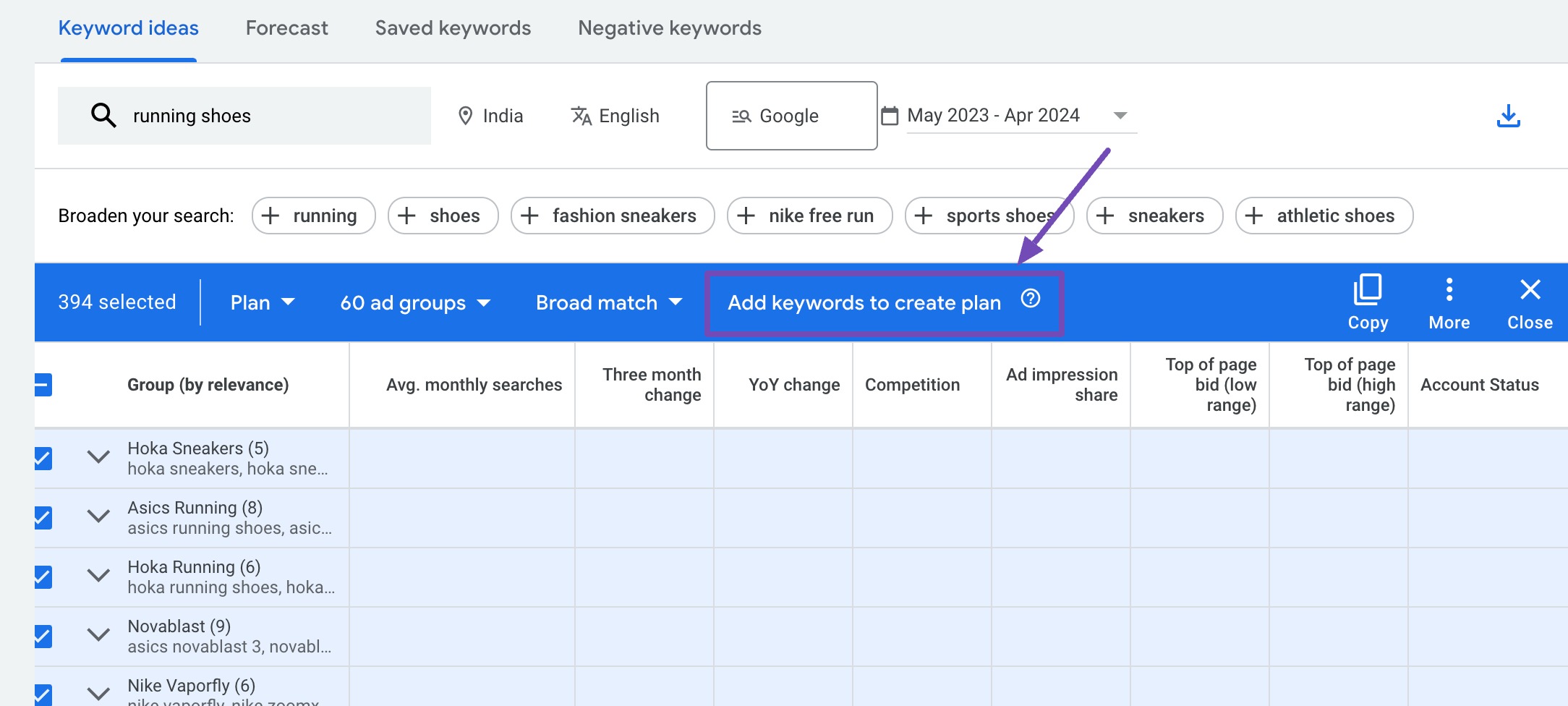
Task: Click the Hoka Running (6) group name
Action: 194,567
